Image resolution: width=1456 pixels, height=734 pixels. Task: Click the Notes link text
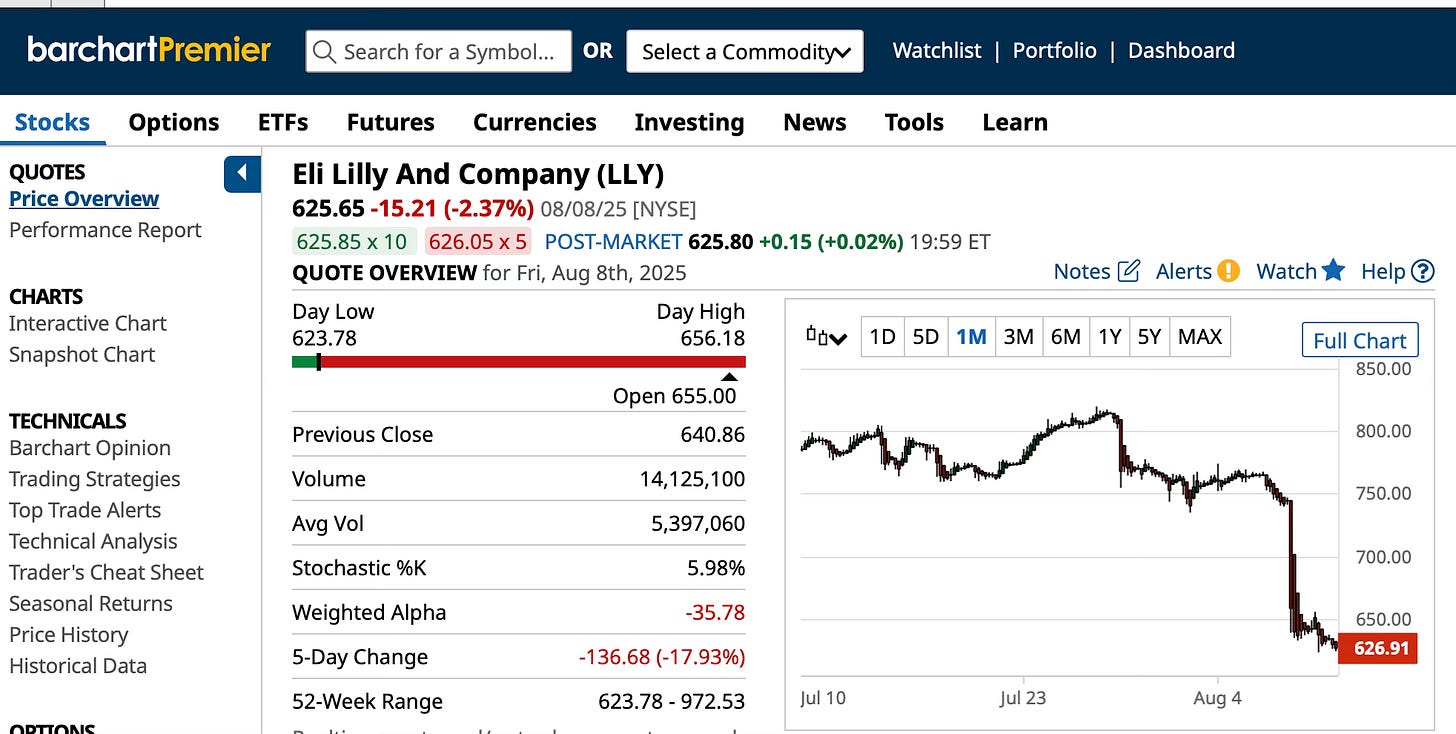[1082, 271]
